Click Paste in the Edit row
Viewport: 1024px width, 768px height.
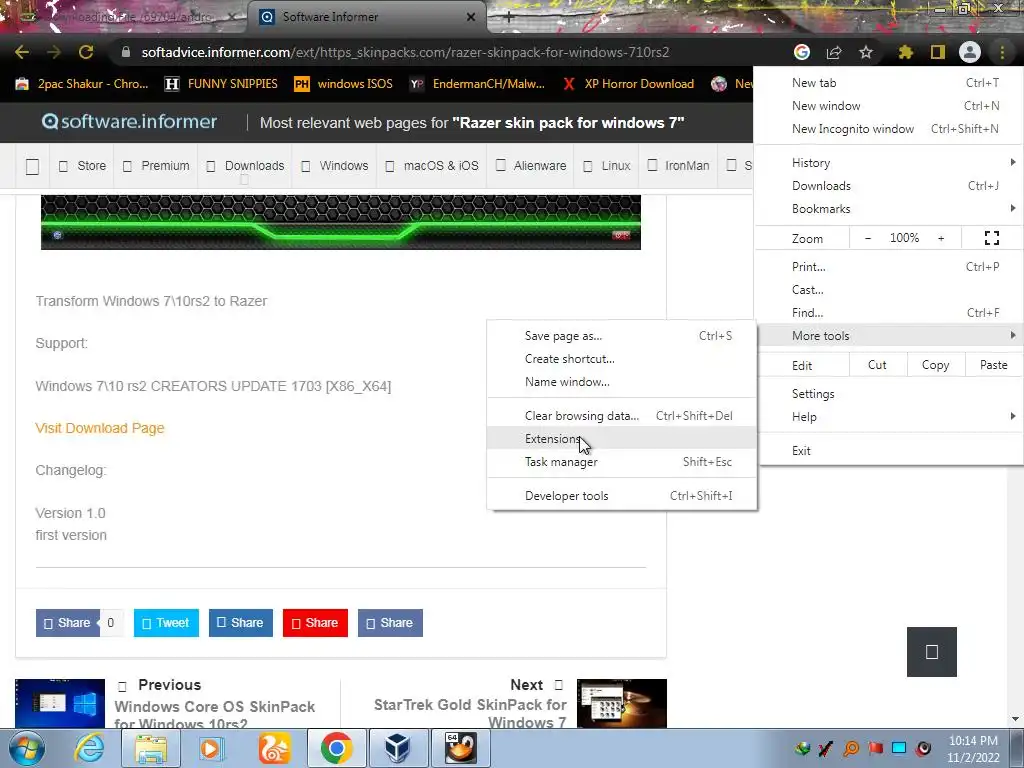click(993, 365)
